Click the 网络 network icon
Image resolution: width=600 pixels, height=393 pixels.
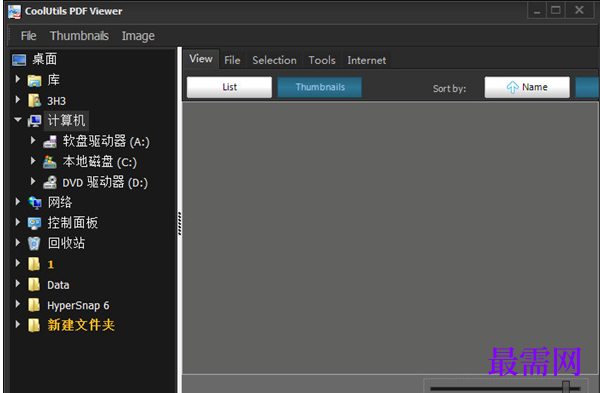click(x=34, y=202)
